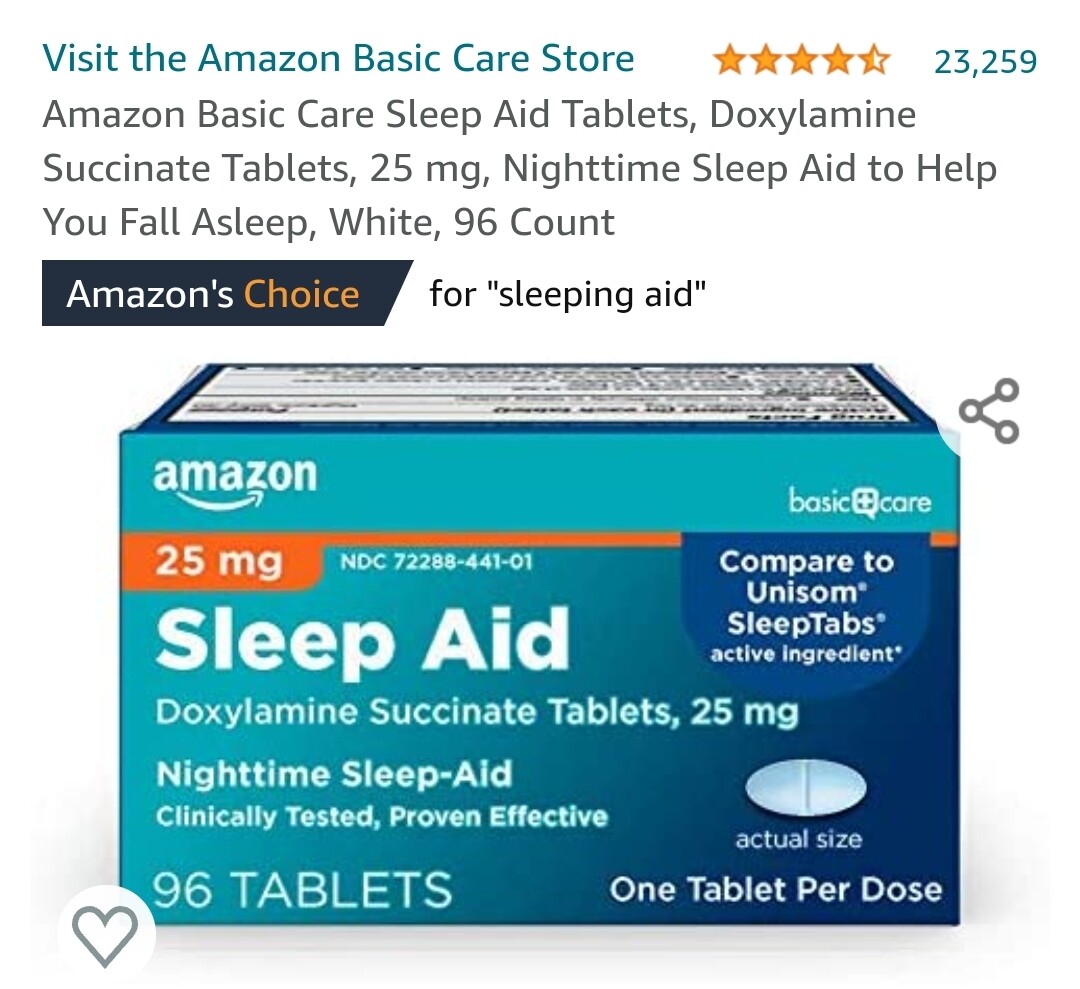Tap Clinically Tested, Proven Effective text
Image resolution: width=1080 pixels, height=989 pixels.
tap(382, 817)
